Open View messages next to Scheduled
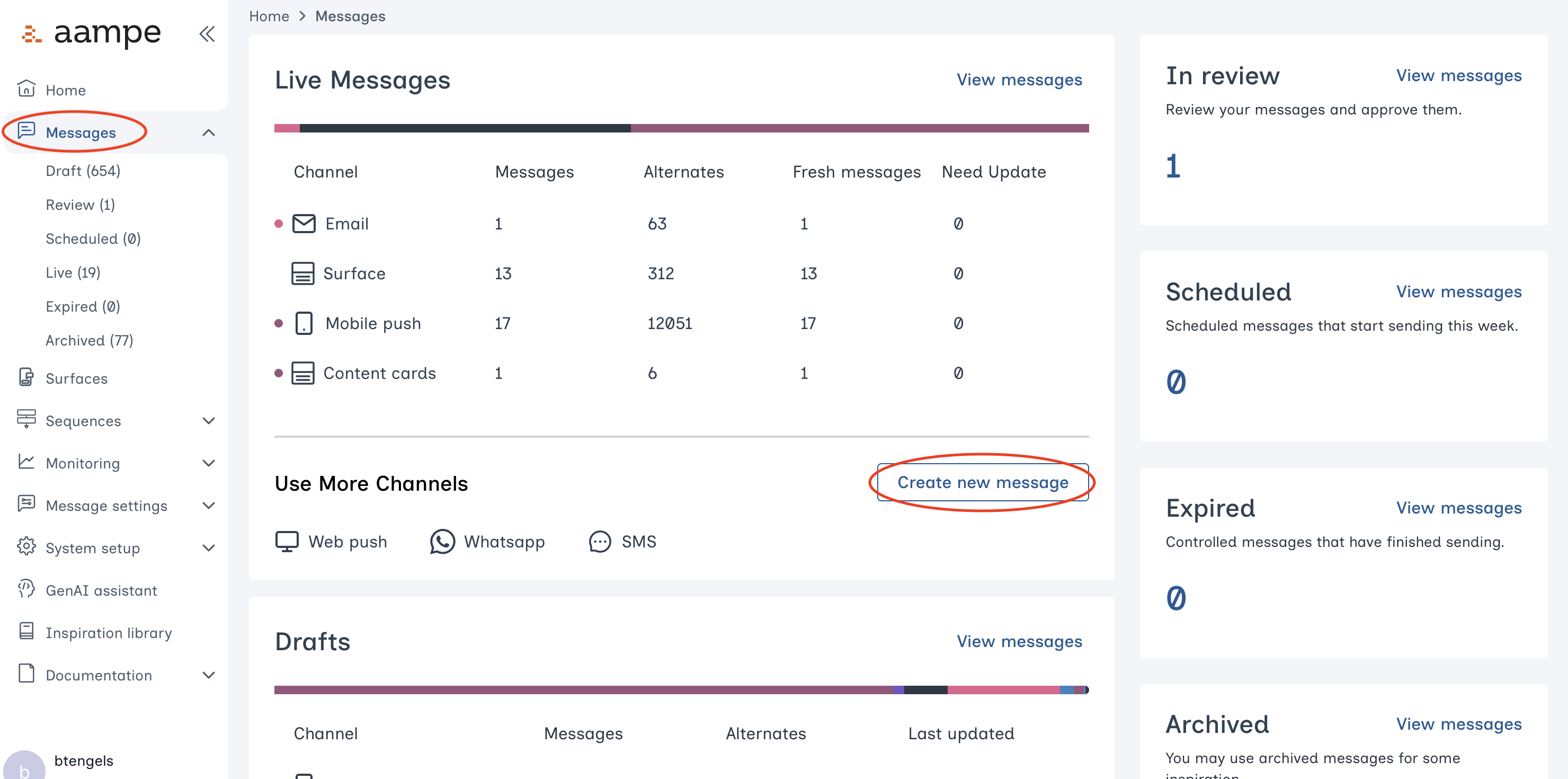The image size is (1568, 779). [x=1459, y=292]
